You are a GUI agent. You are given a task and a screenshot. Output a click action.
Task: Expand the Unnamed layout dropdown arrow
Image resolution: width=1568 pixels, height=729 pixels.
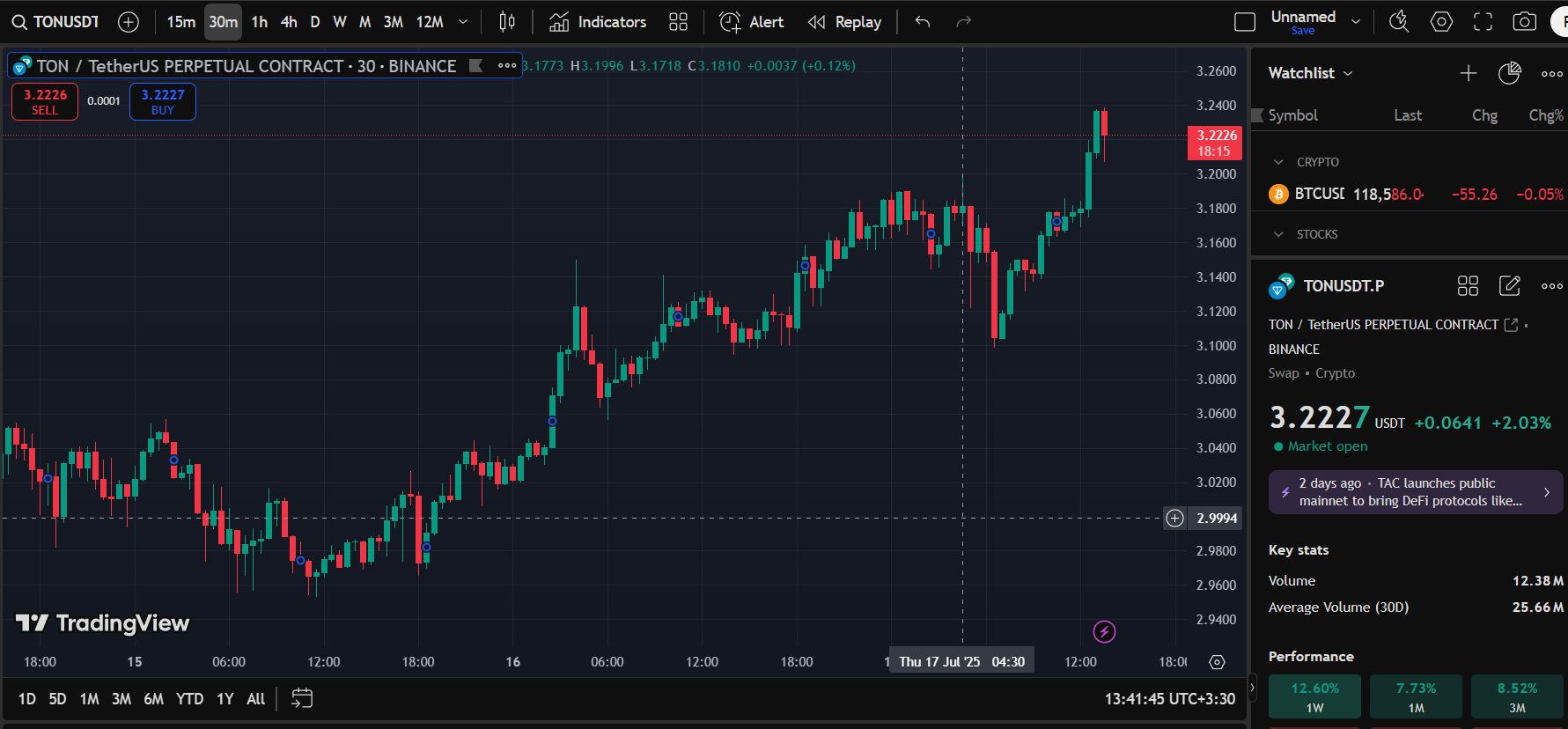tap(1356, 21)
